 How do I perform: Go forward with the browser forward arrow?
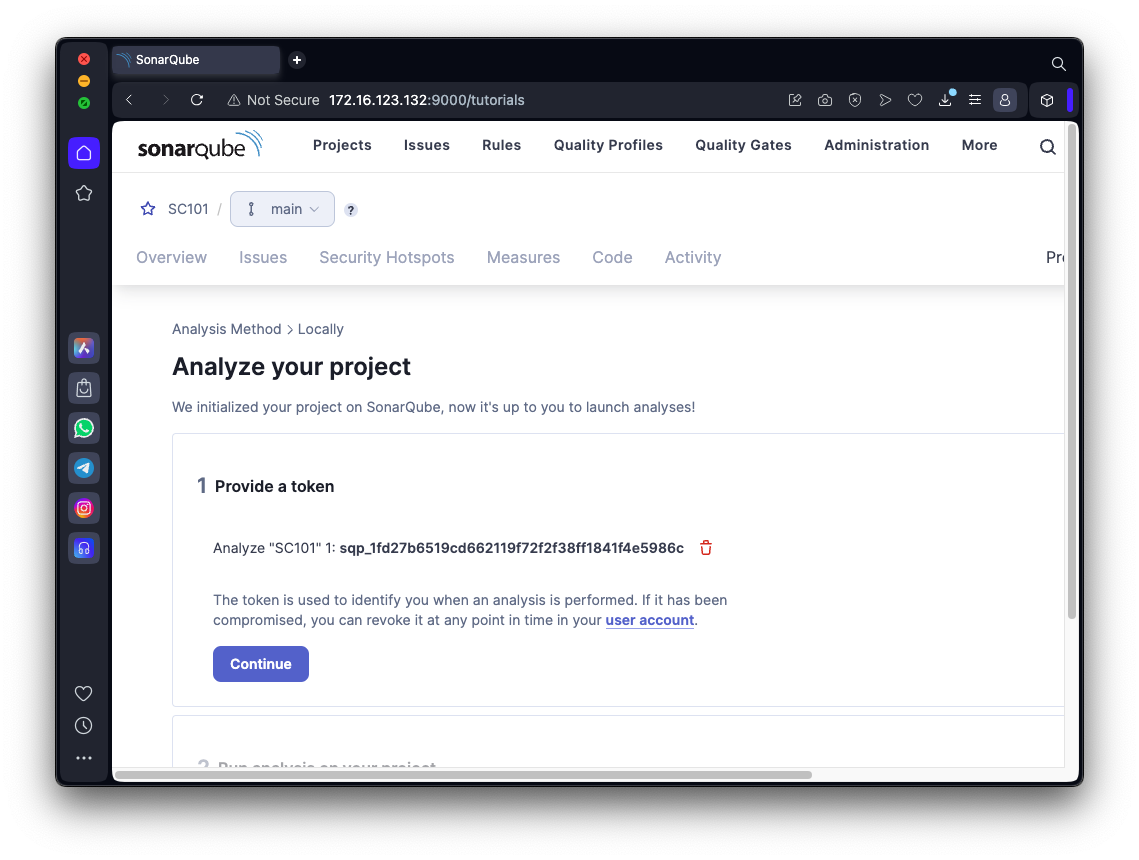166,100
